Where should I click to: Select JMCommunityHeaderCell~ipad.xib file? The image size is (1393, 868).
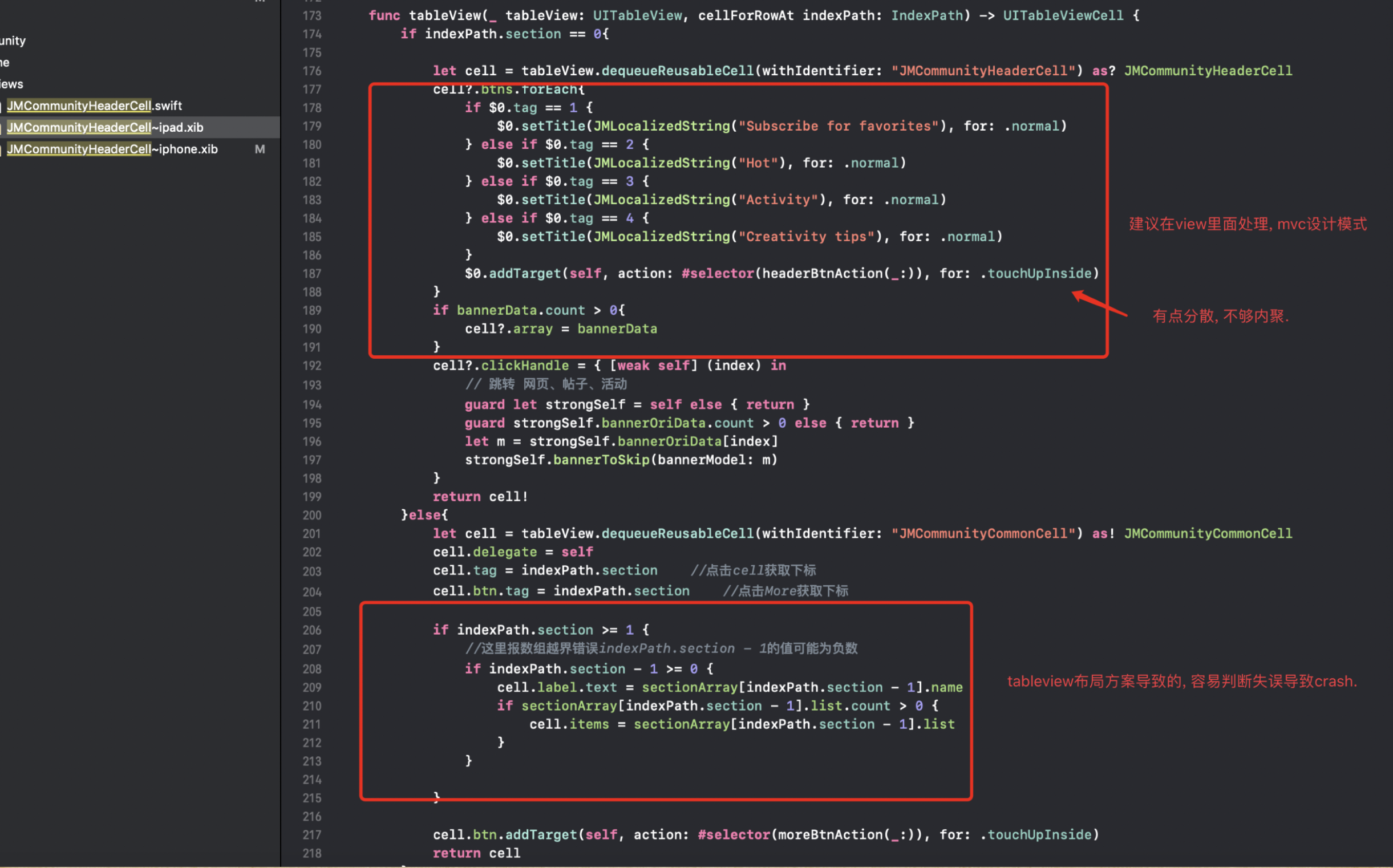click(105, 127)
